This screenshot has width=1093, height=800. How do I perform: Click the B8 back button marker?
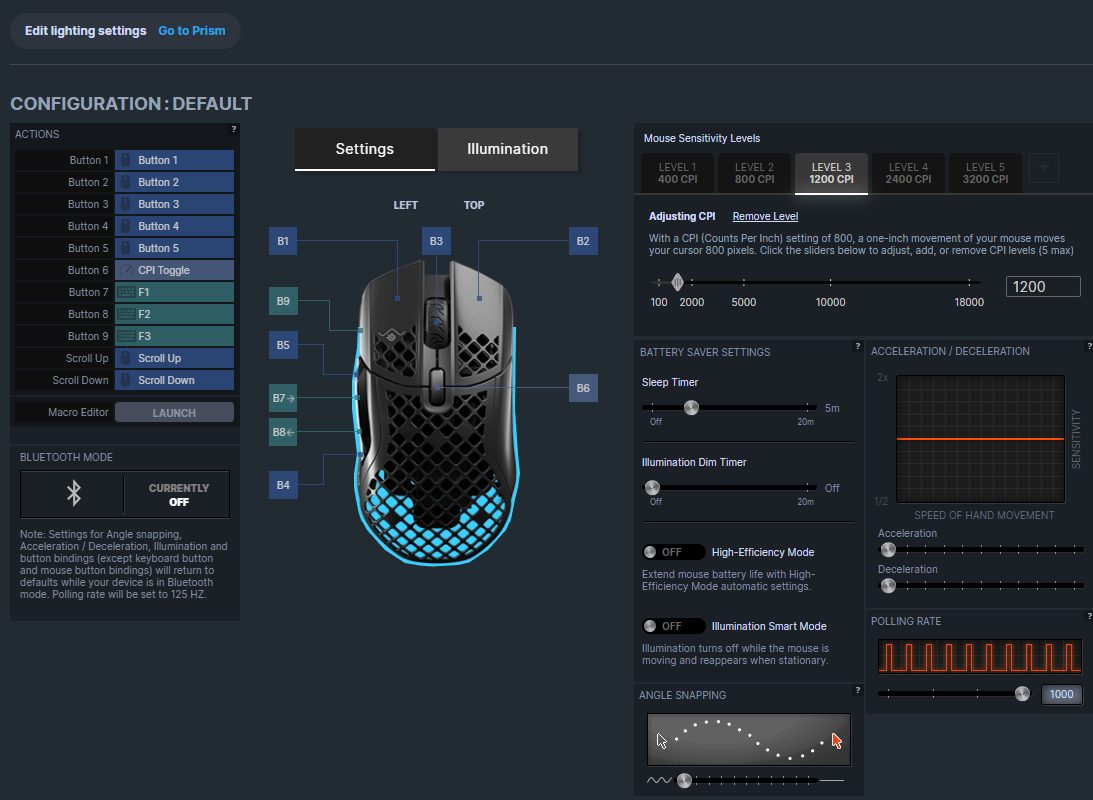pos(284,432)
